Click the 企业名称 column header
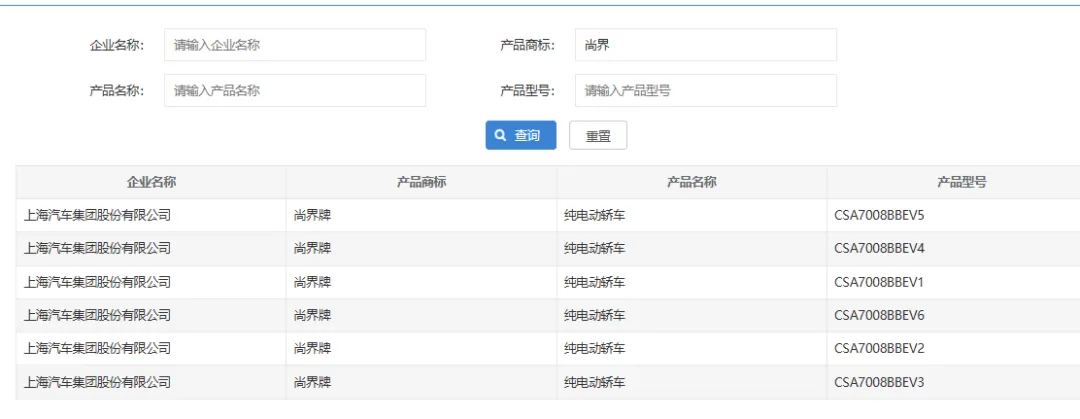 point(152,182)
